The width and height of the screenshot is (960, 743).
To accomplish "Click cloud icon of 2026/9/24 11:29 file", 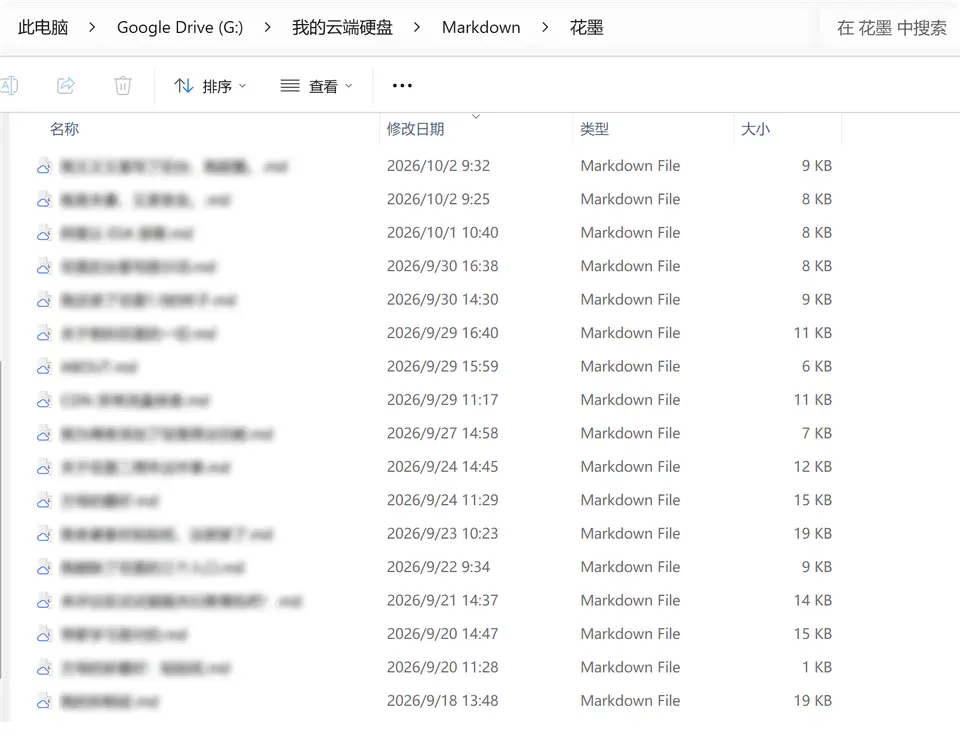I will (43, 501).
